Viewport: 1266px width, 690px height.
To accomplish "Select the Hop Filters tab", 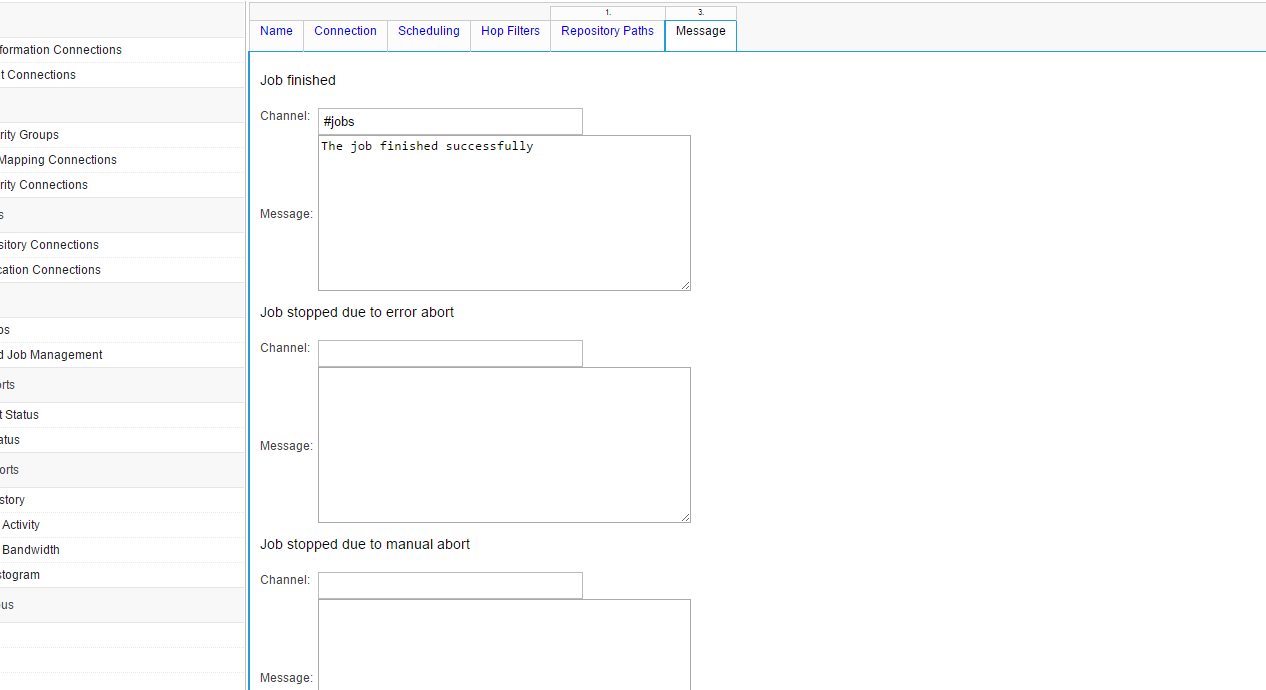I will 510,31.
